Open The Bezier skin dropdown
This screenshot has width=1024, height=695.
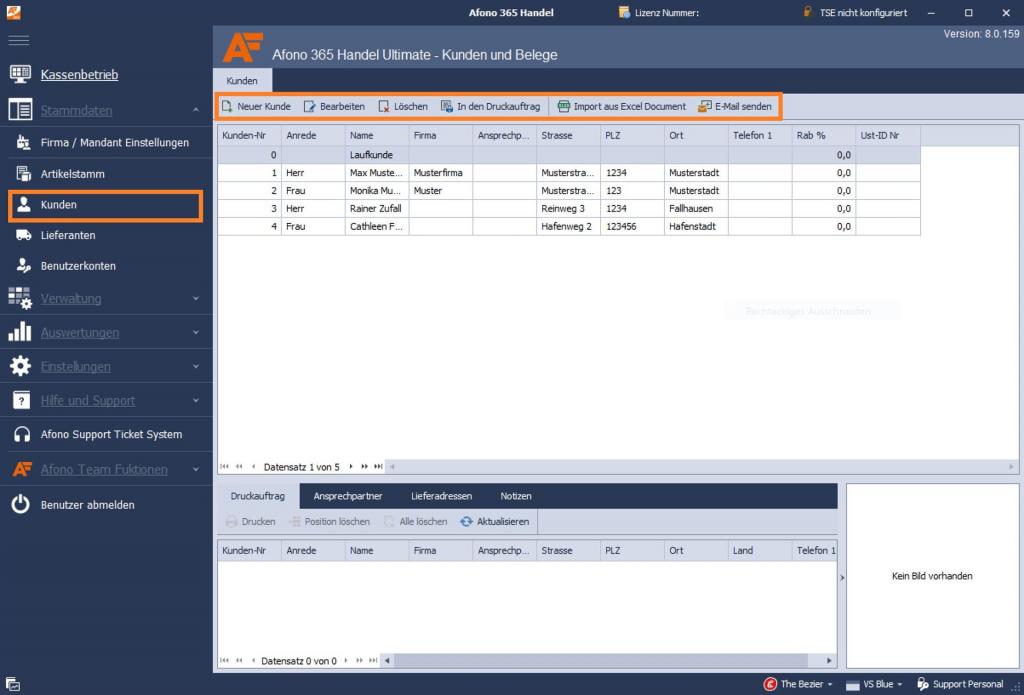pyautogui.click(x=799, y=684)
